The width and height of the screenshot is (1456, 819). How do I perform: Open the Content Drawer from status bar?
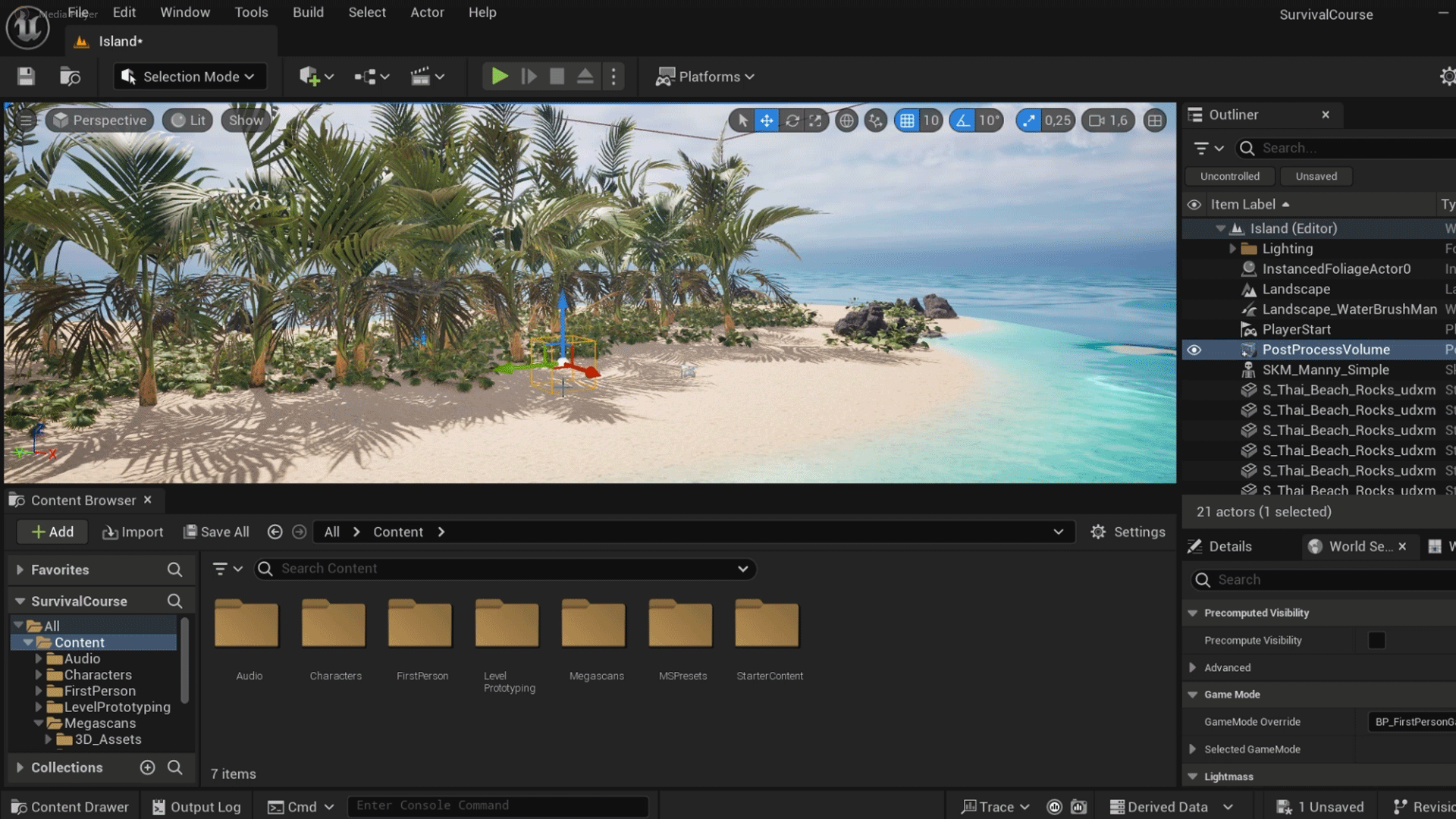(x=69, y=806)
